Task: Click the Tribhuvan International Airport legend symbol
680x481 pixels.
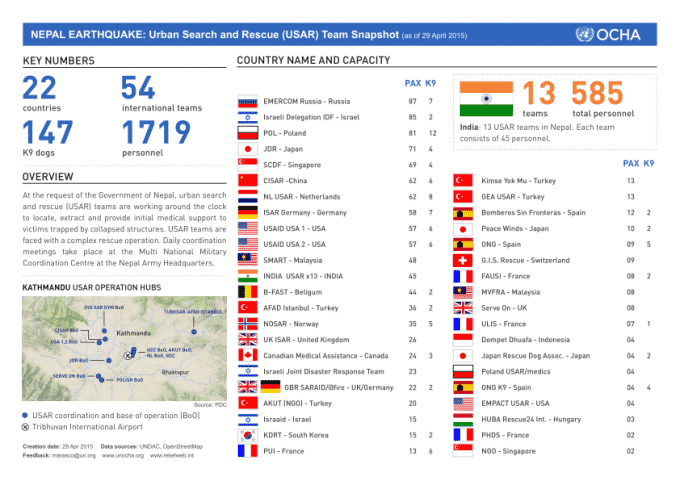Action: (25, 427)
